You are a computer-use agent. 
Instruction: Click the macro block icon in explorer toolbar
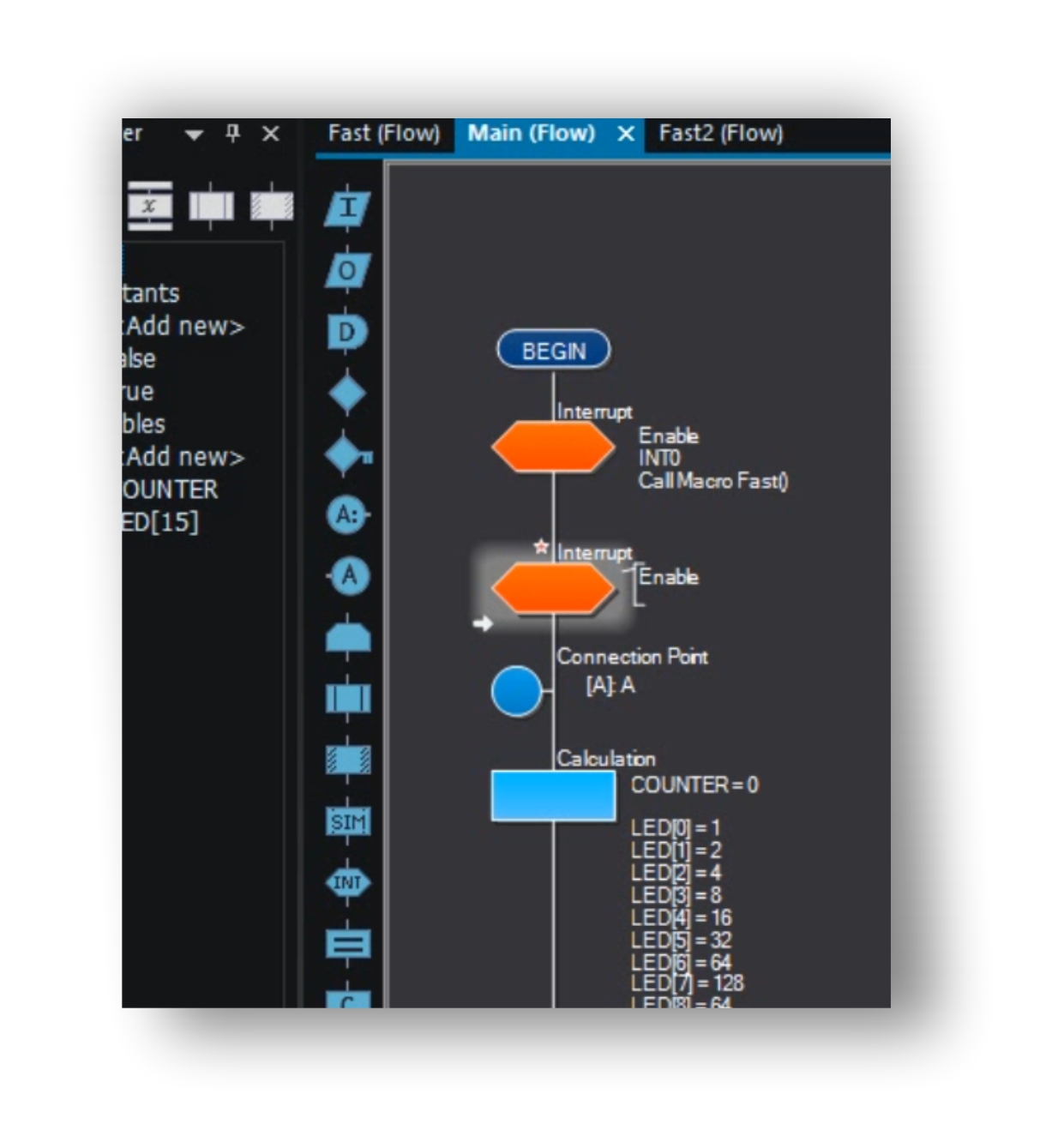[x=211, y=206]
